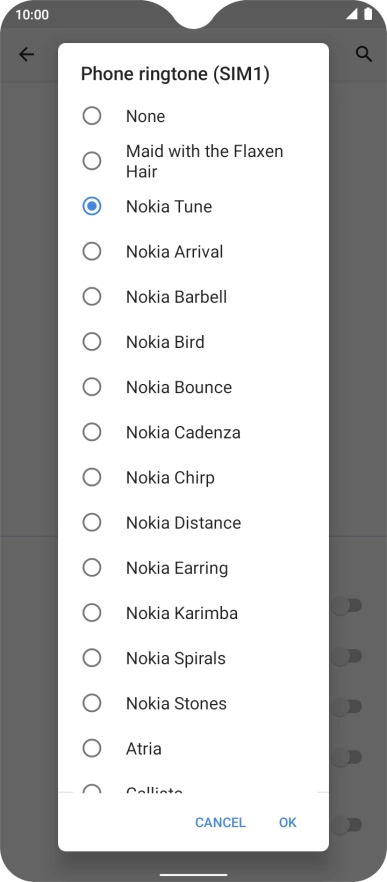Select the Atria ringtone
Screen dimensions: 387x882
tap(193, 748)
